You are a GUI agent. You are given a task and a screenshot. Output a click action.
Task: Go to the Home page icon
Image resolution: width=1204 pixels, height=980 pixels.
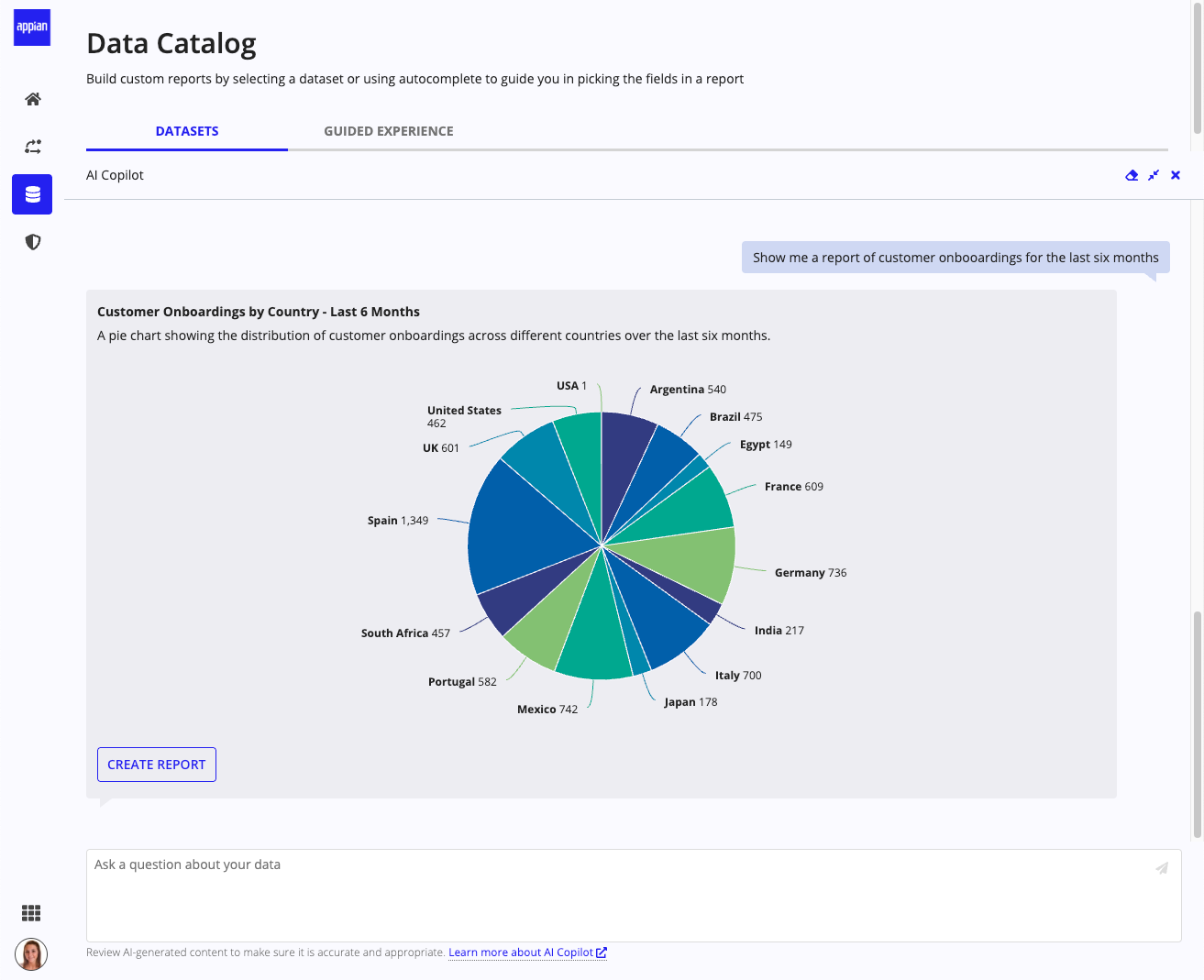tap(33, 99)
